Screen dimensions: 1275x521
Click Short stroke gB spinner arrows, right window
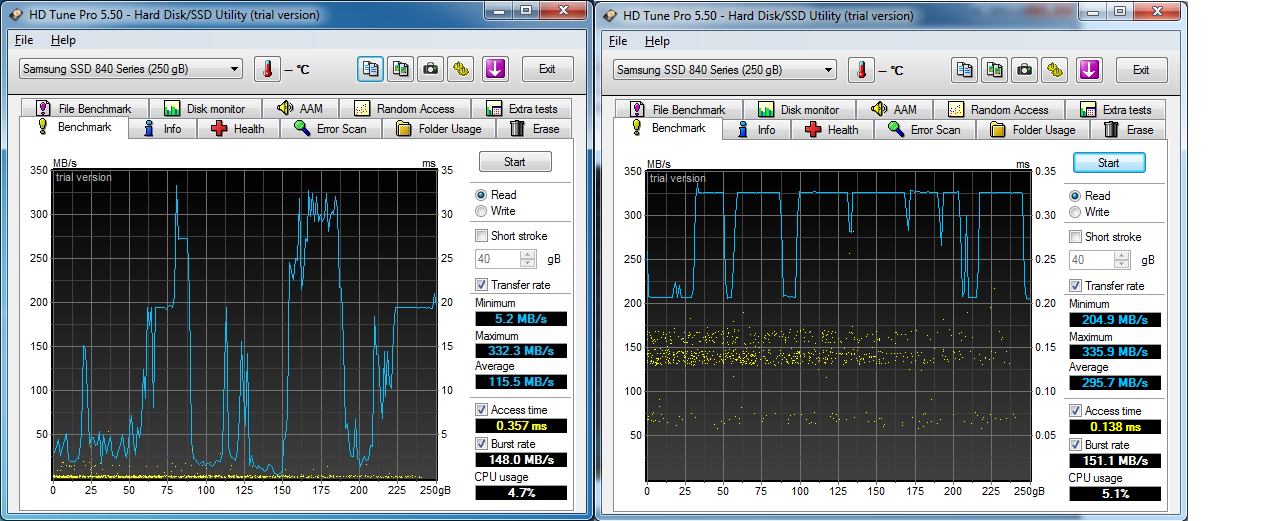click(x=1122, y=260)
